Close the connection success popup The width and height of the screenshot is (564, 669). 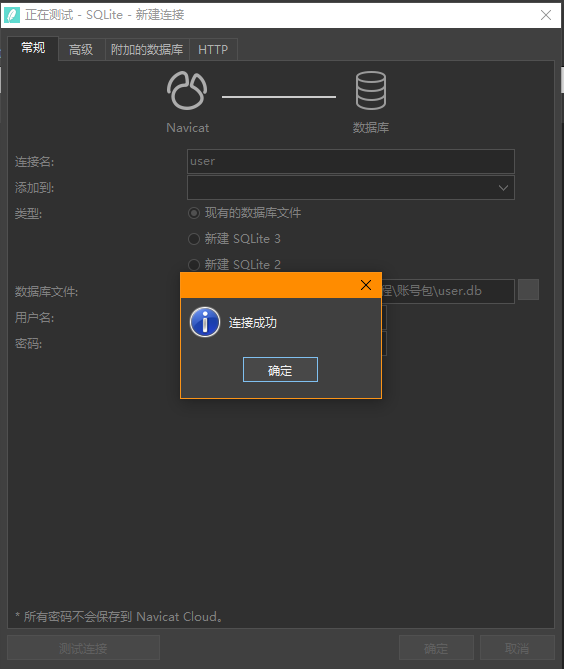[x=366, y=285]
